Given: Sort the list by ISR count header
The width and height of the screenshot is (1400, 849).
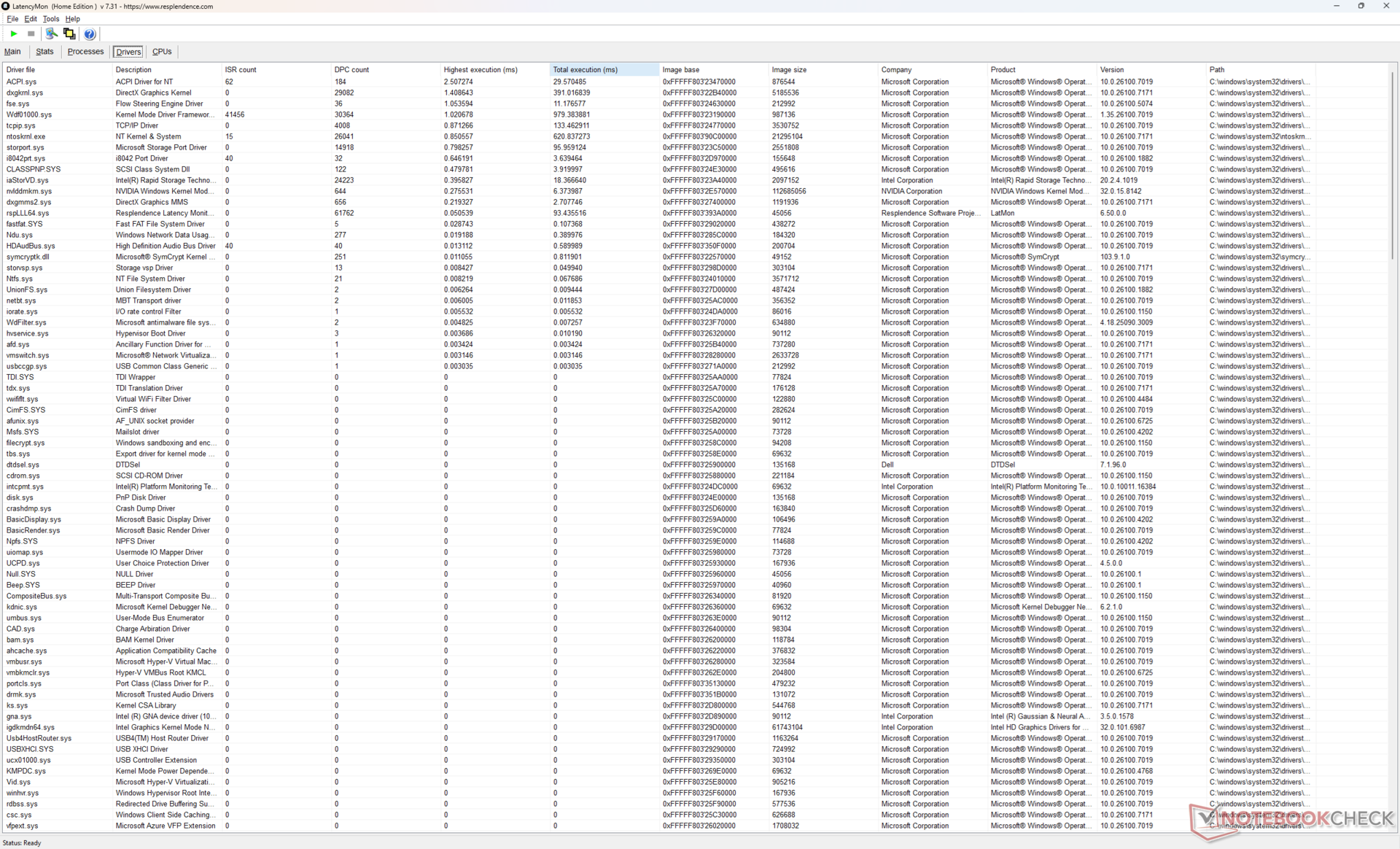Looking at the screenshot, I should coord(241,70).
